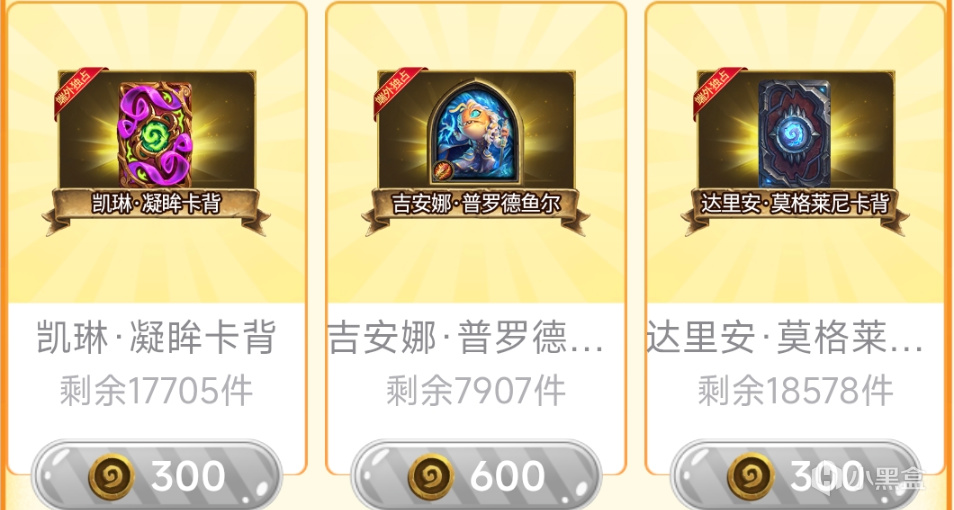Tap the 300 coin button under 凯琳·凝眸卡背
Screen dimensions: 954x510
point(156,475)
